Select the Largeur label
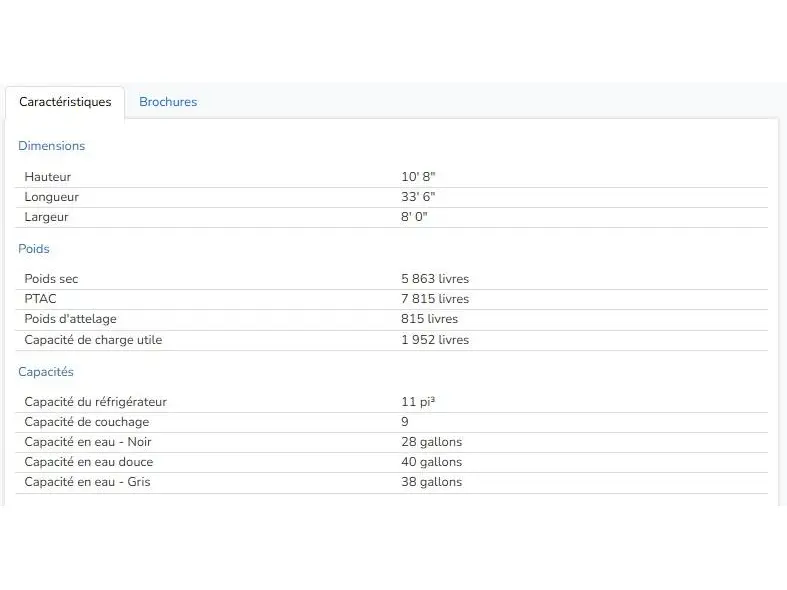 point(46,217)
